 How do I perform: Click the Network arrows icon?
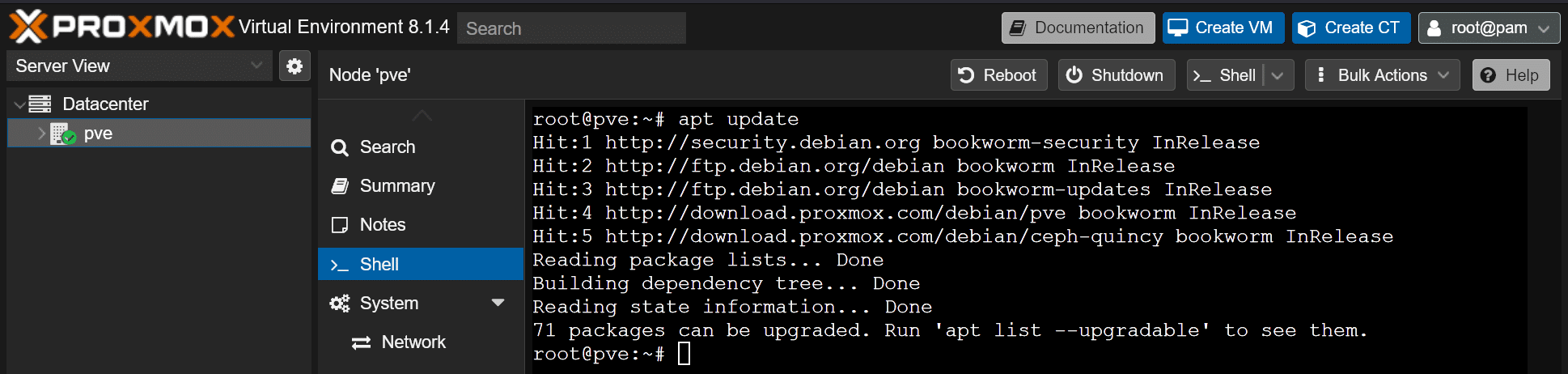point(361,342)
